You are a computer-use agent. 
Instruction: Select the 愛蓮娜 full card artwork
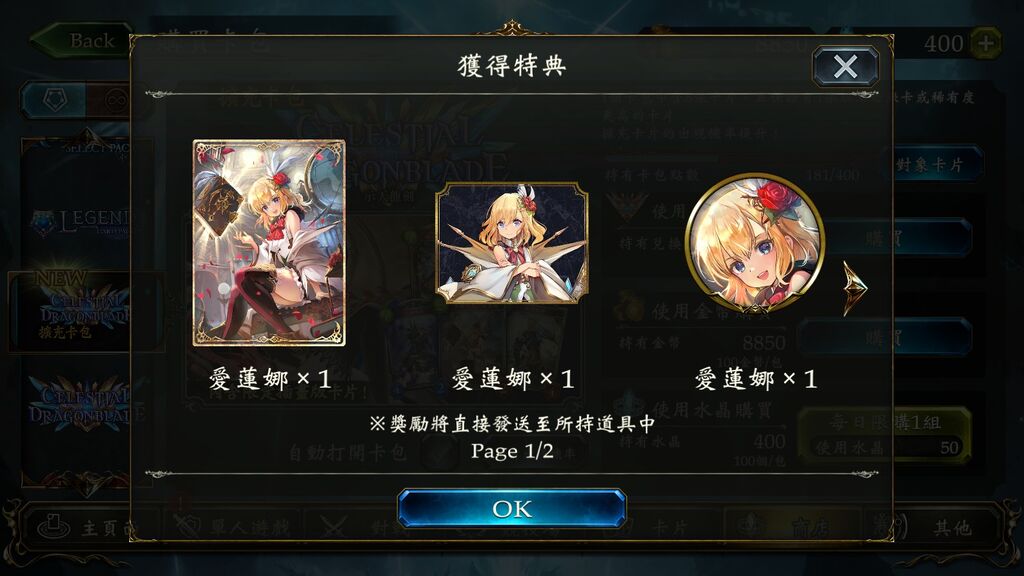pyautogui.click(x=269, y=242)
